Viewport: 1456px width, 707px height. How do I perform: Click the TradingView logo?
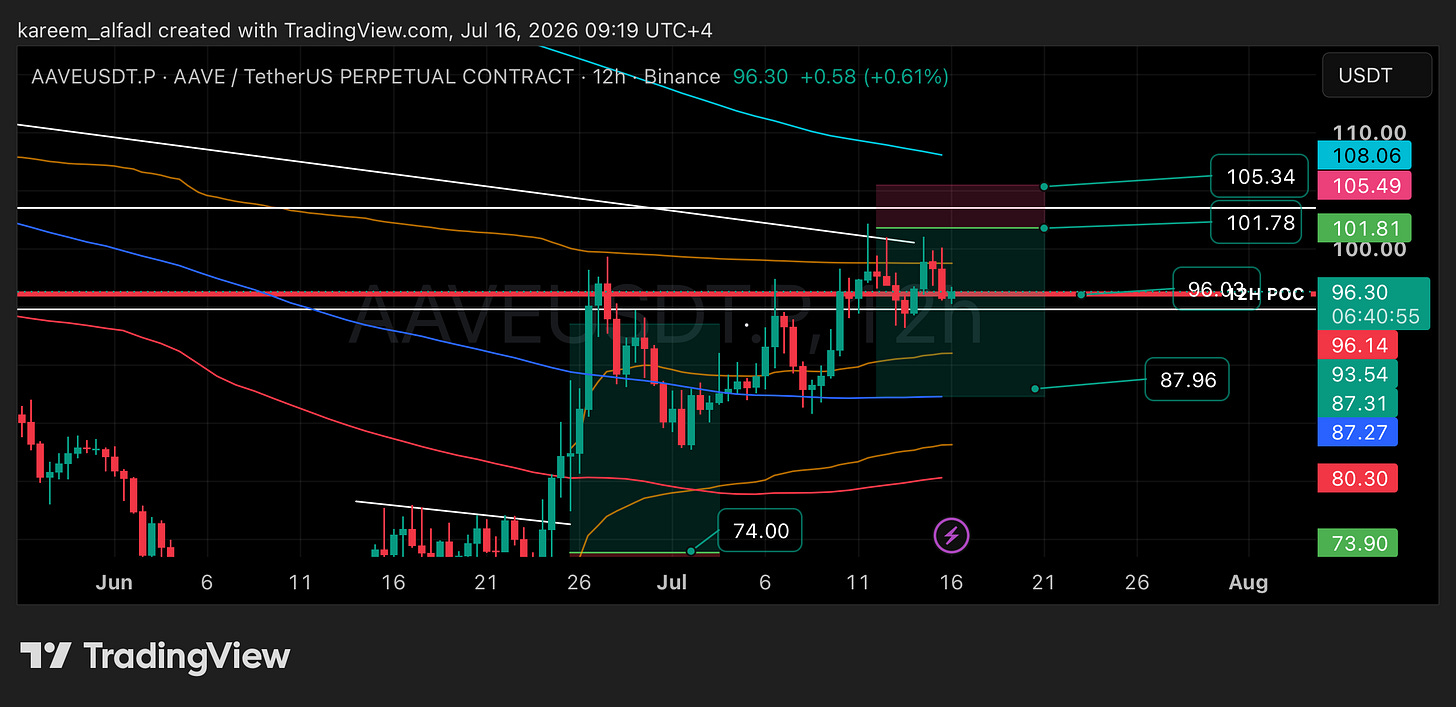pyautogui.click(x=155, y=656)
